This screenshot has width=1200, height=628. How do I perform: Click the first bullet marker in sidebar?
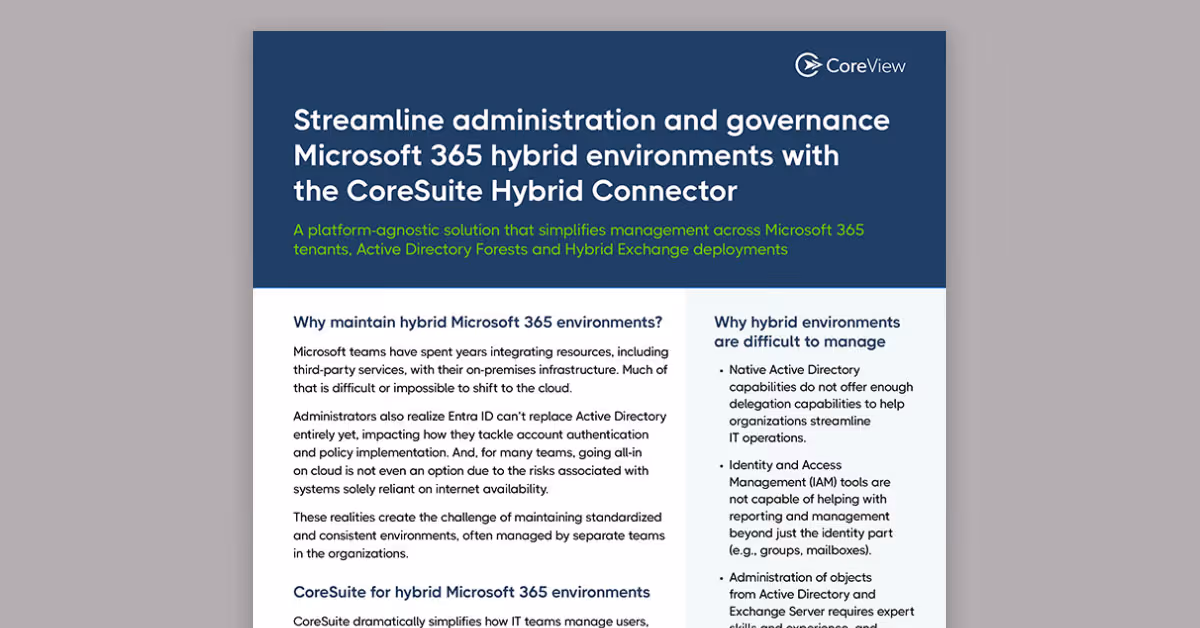click(721, 370)
